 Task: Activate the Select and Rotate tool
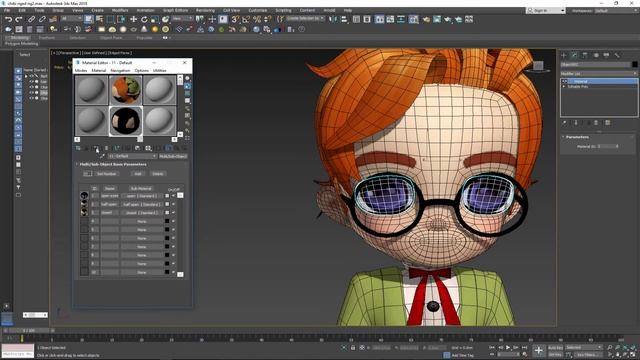[144, 19]
